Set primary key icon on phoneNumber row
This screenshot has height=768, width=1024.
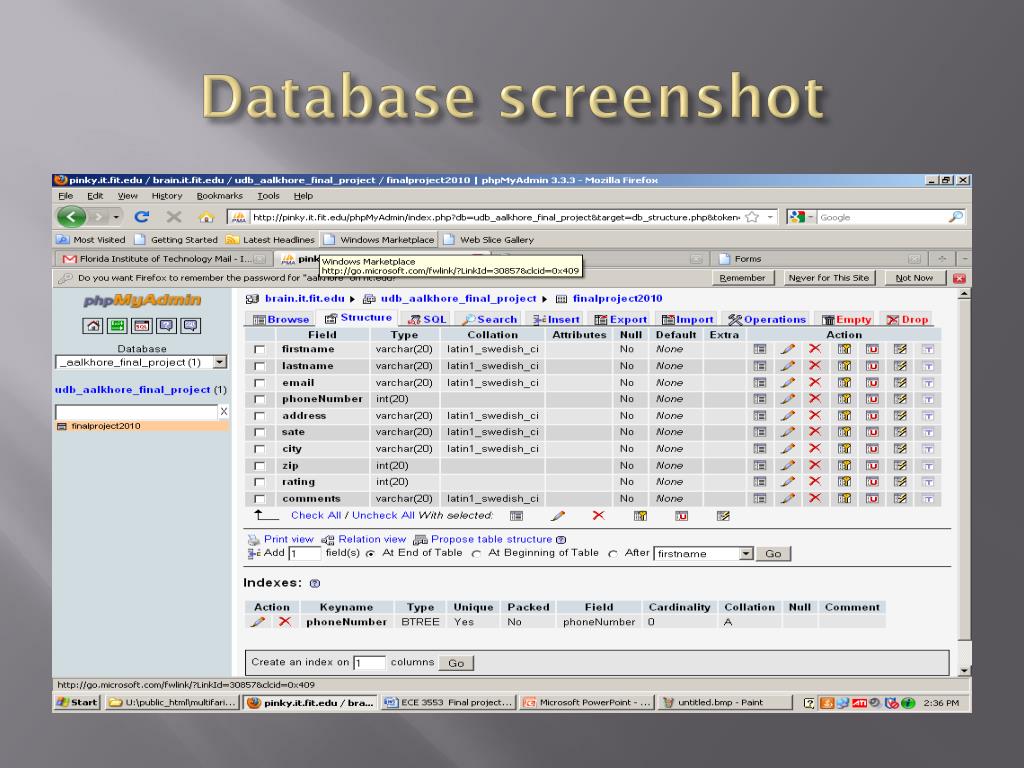coord(844,399)
